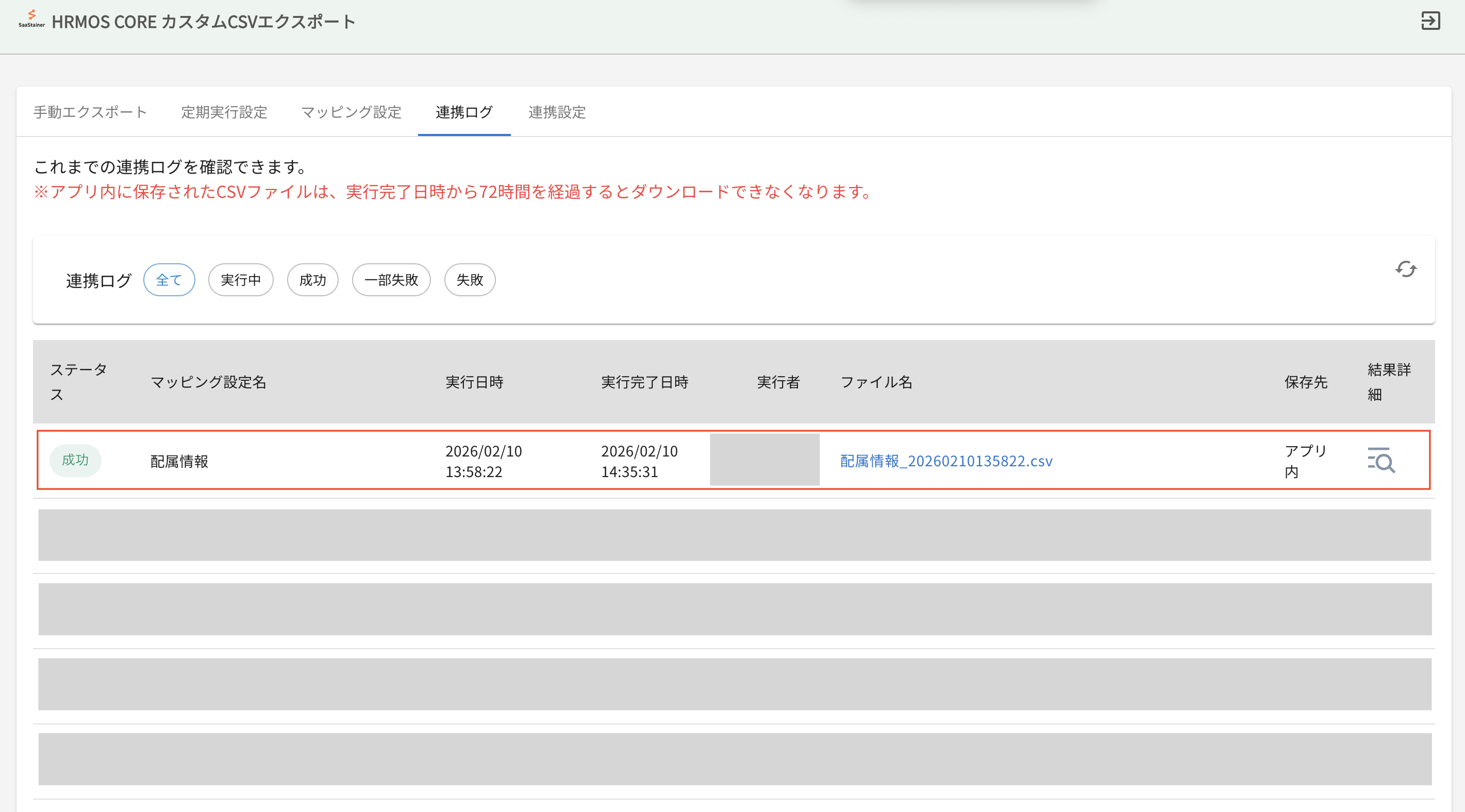Open result details magnifier icon for 配属情報
This screenshot has width=1465, height=812.
point(1381,461)
